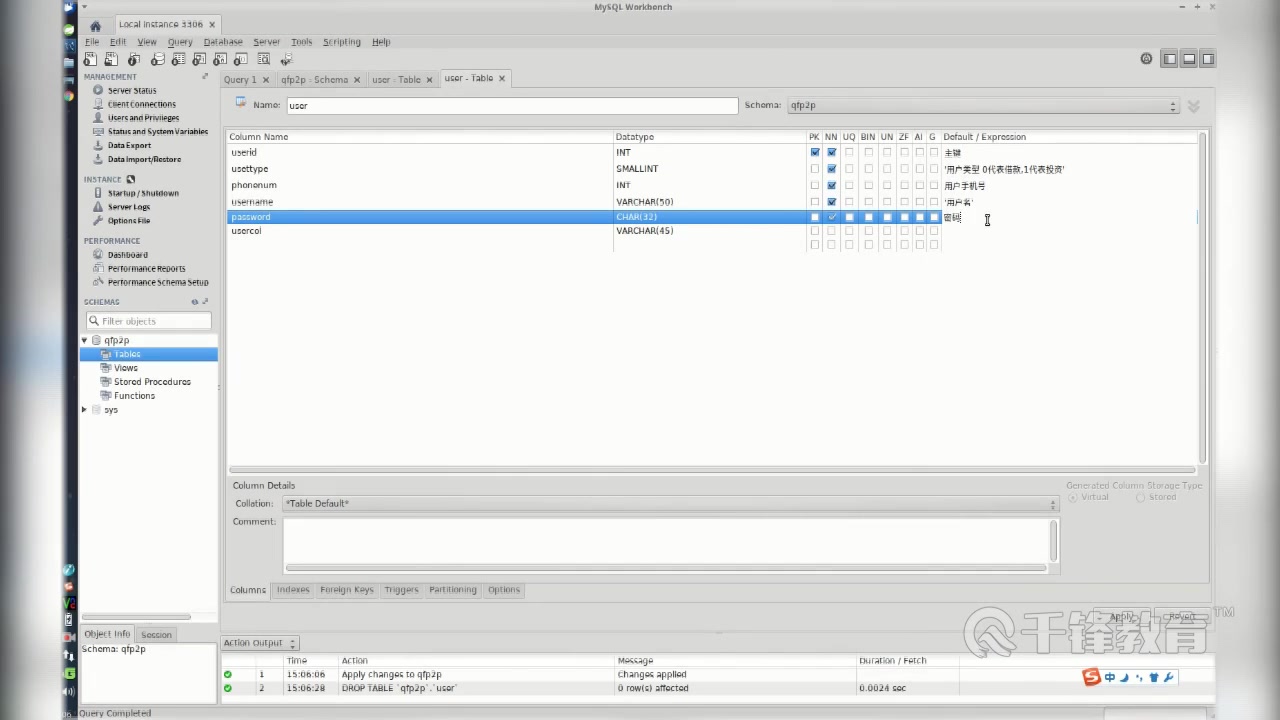Click the create function toolbar icon

(x=241, y=60)
